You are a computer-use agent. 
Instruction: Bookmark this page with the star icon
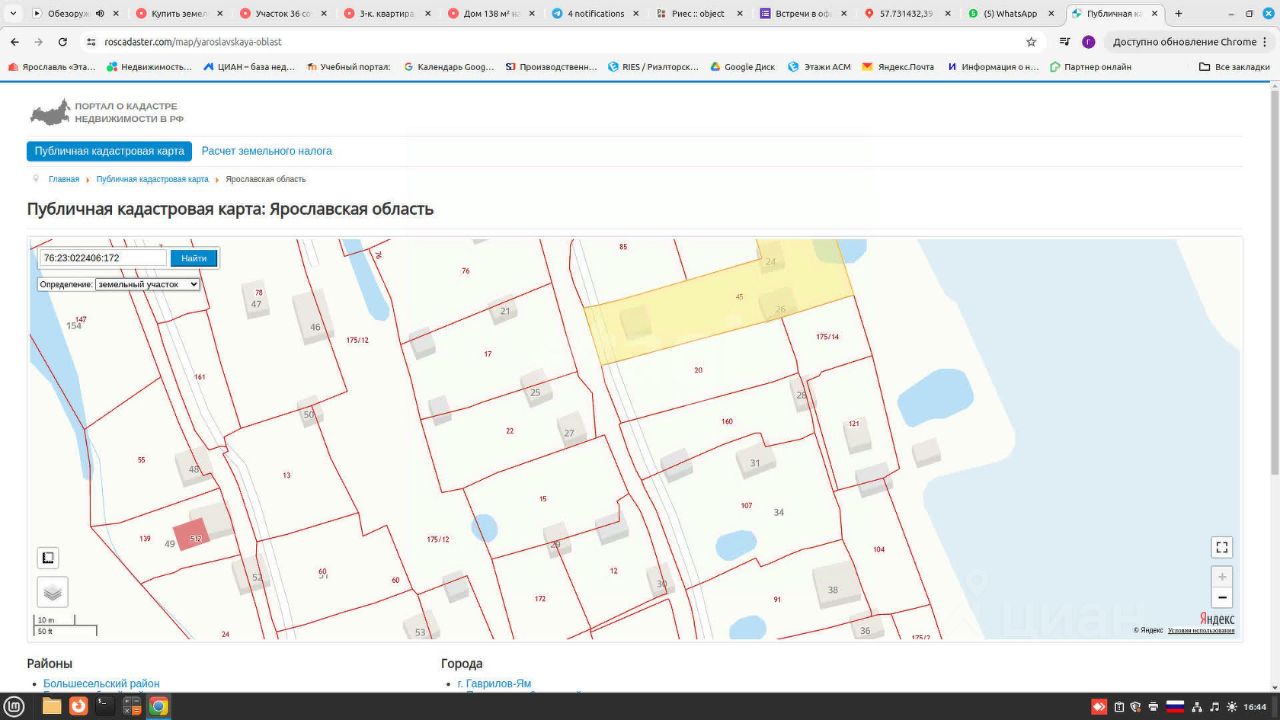(x=1031, y=42)
